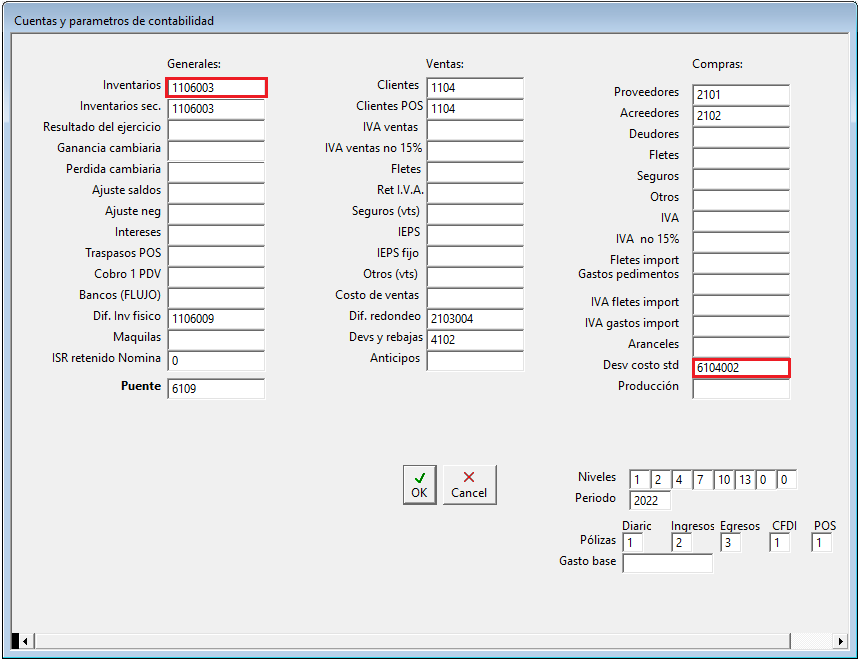Focus the Ajuste neg field

point(216,214)
